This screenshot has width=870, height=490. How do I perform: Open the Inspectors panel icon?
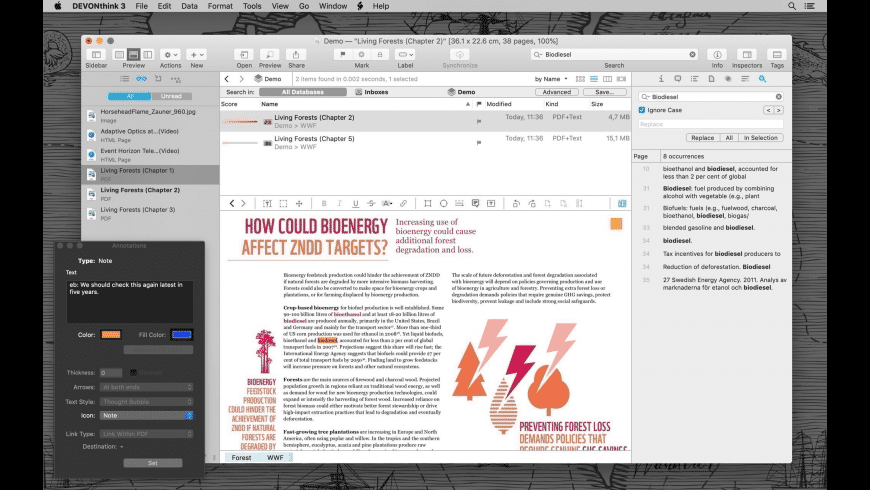tap(747, 54)
